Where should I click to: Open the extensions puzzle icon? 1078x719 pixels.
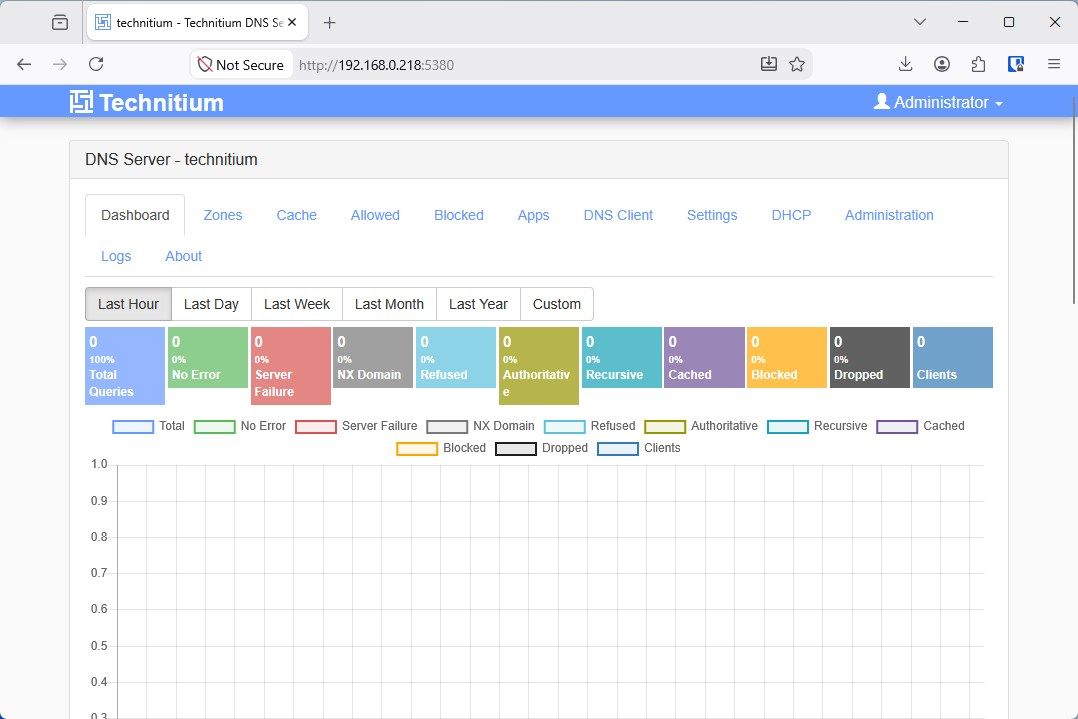tap(978, 65)
